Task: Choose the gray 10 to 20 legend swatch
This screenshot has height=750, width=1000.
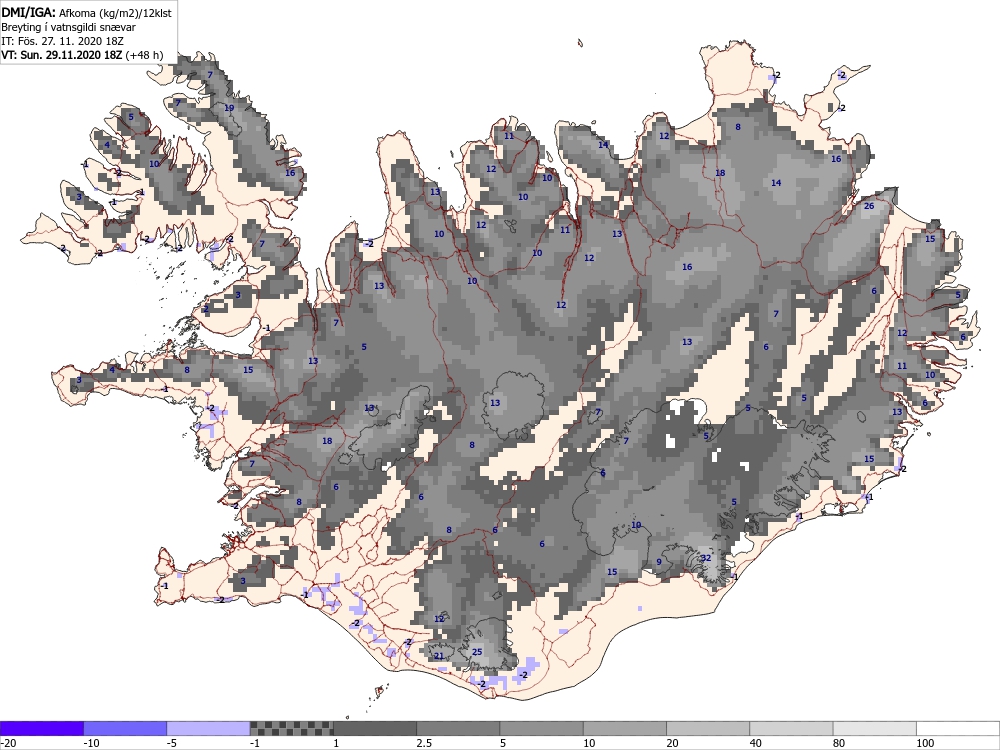Action: click(x=625, y=728)
